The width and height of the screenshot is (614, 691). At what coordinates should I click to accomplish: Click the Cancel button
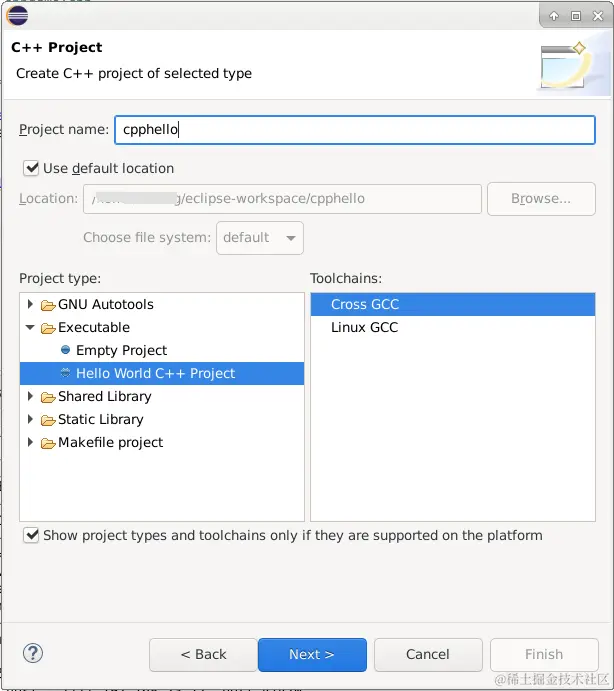[x=428, y=654]
